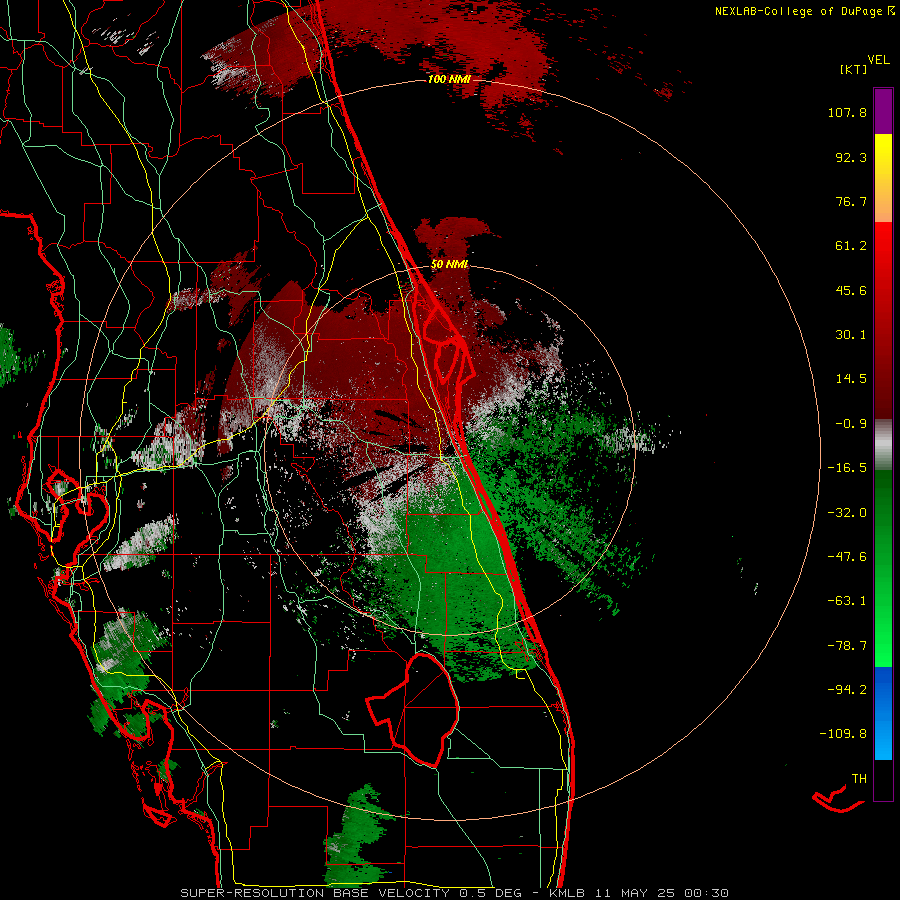This screenshot has width=900, height=900.
Task: Select the 61.2 legend value
Action: 851,246
